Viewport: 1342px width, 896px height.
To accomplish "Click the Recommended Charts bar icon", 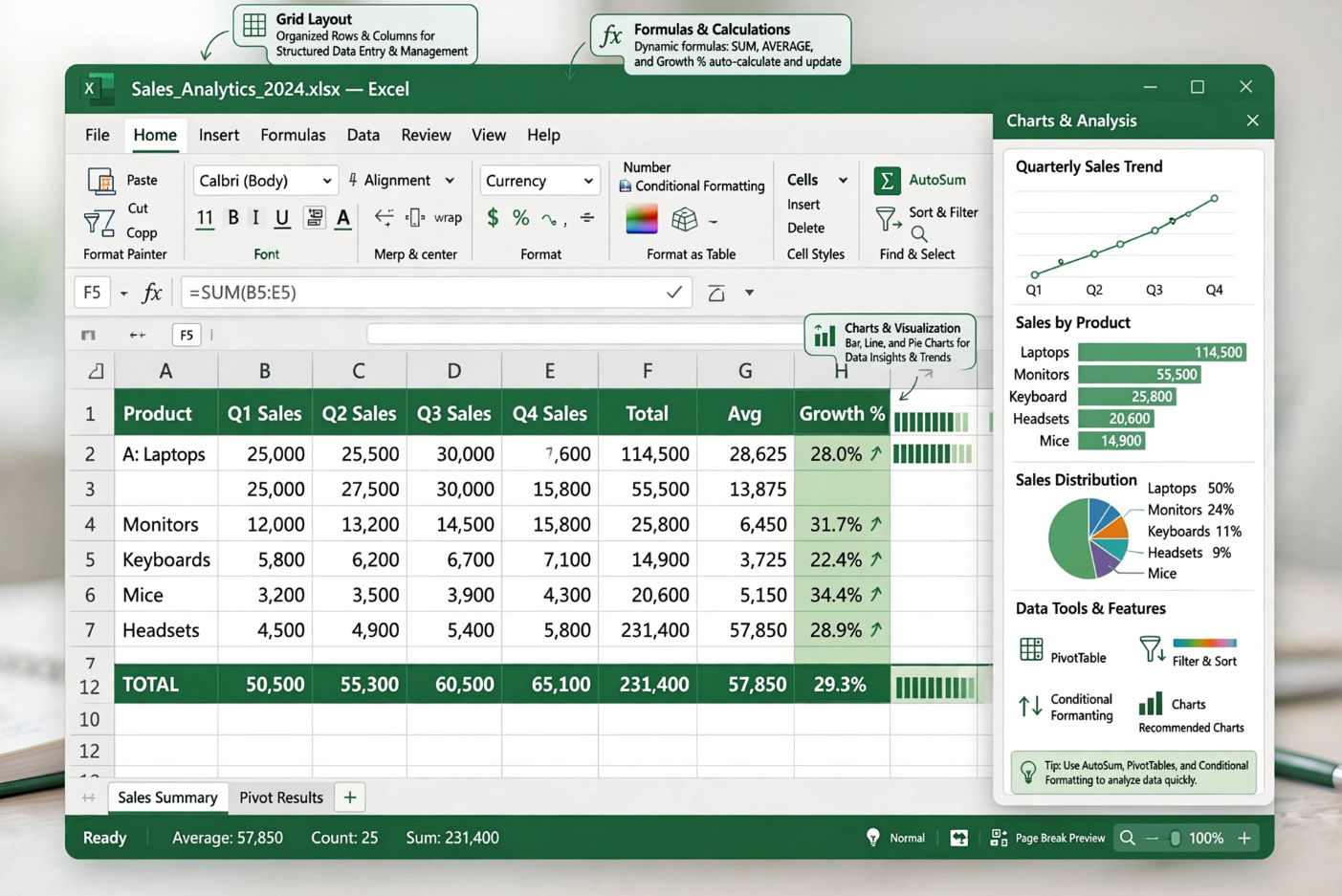I will click(x=1151, y=705).
